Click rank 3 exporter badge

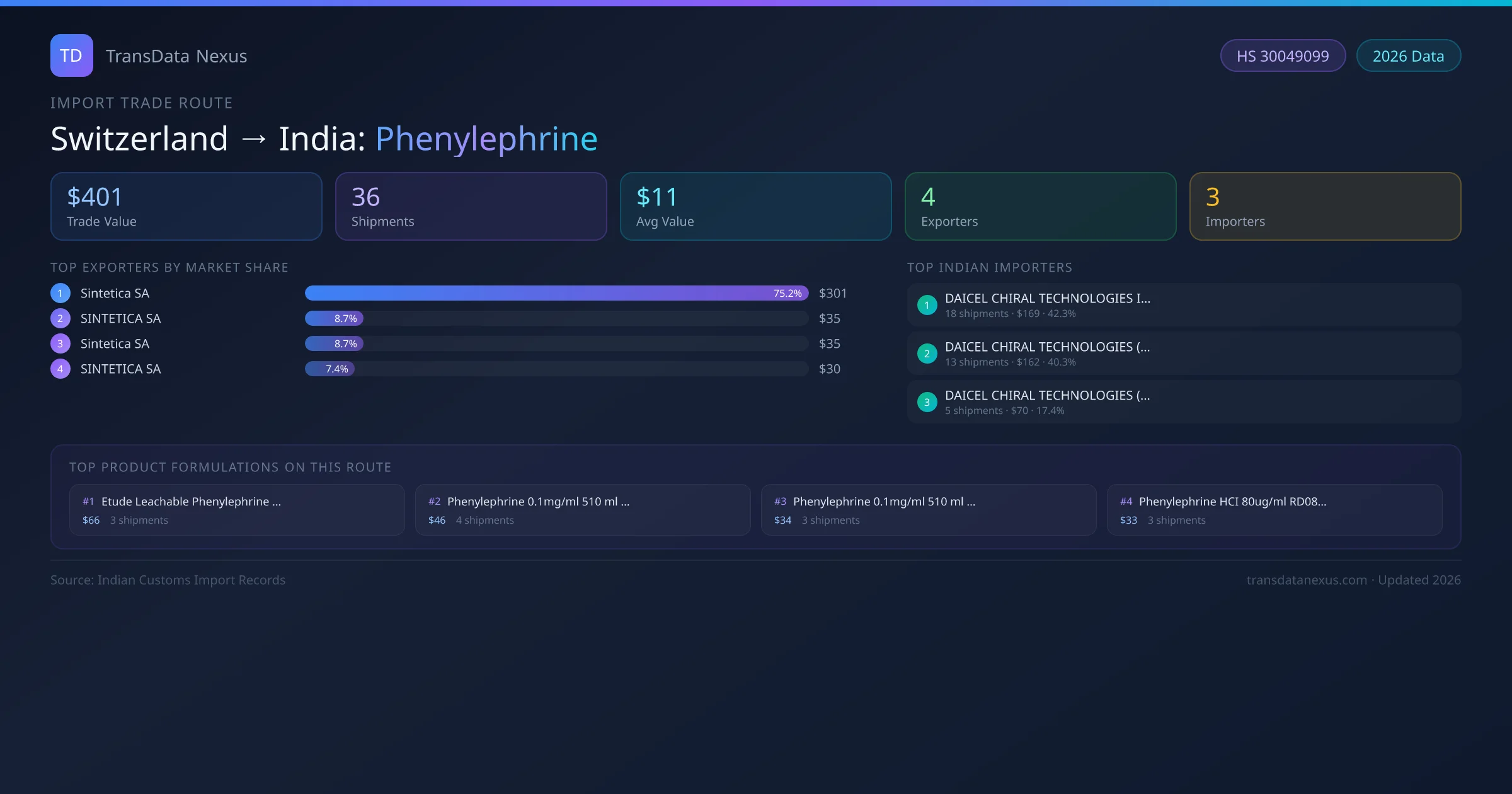[x=60, y=343]
